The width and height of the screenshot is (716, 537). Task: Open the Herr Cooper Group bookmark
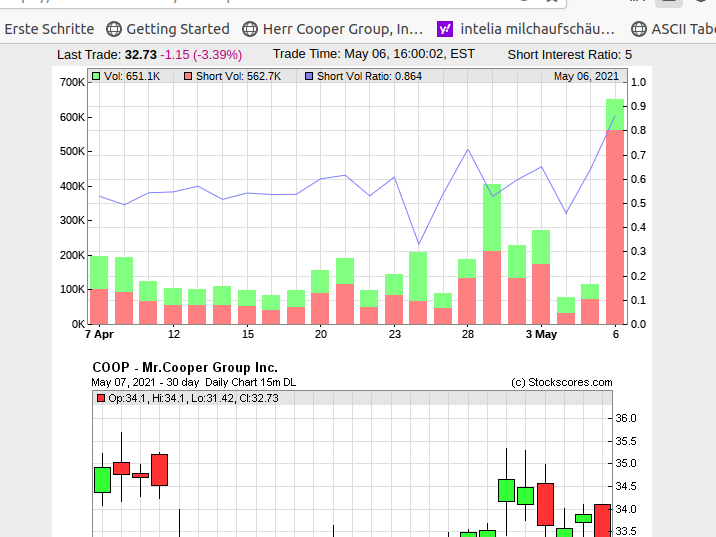pos(332,29)
